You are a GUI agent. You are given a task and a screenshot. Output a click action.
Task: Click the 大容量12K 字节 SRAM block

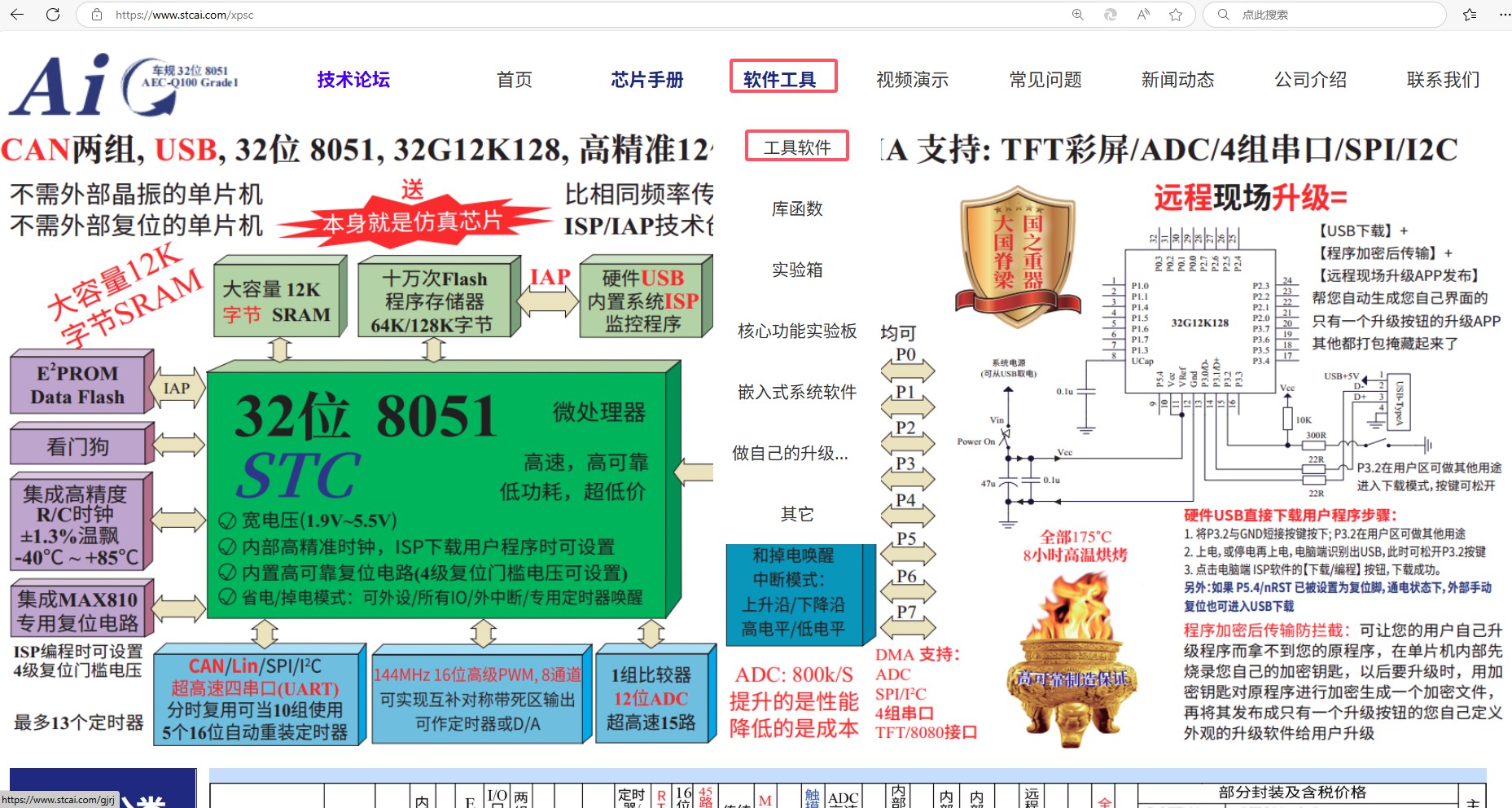coord(279,298)
